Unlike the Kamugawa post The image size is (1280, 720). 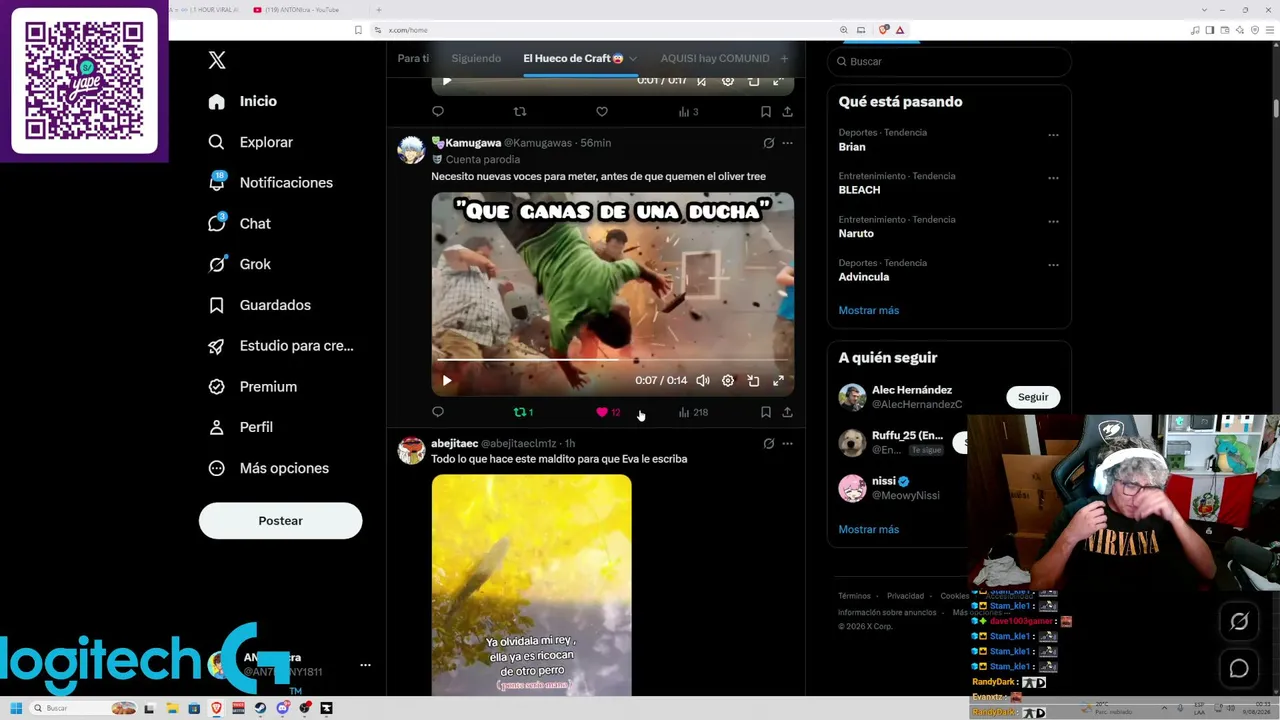pos(608,412)
